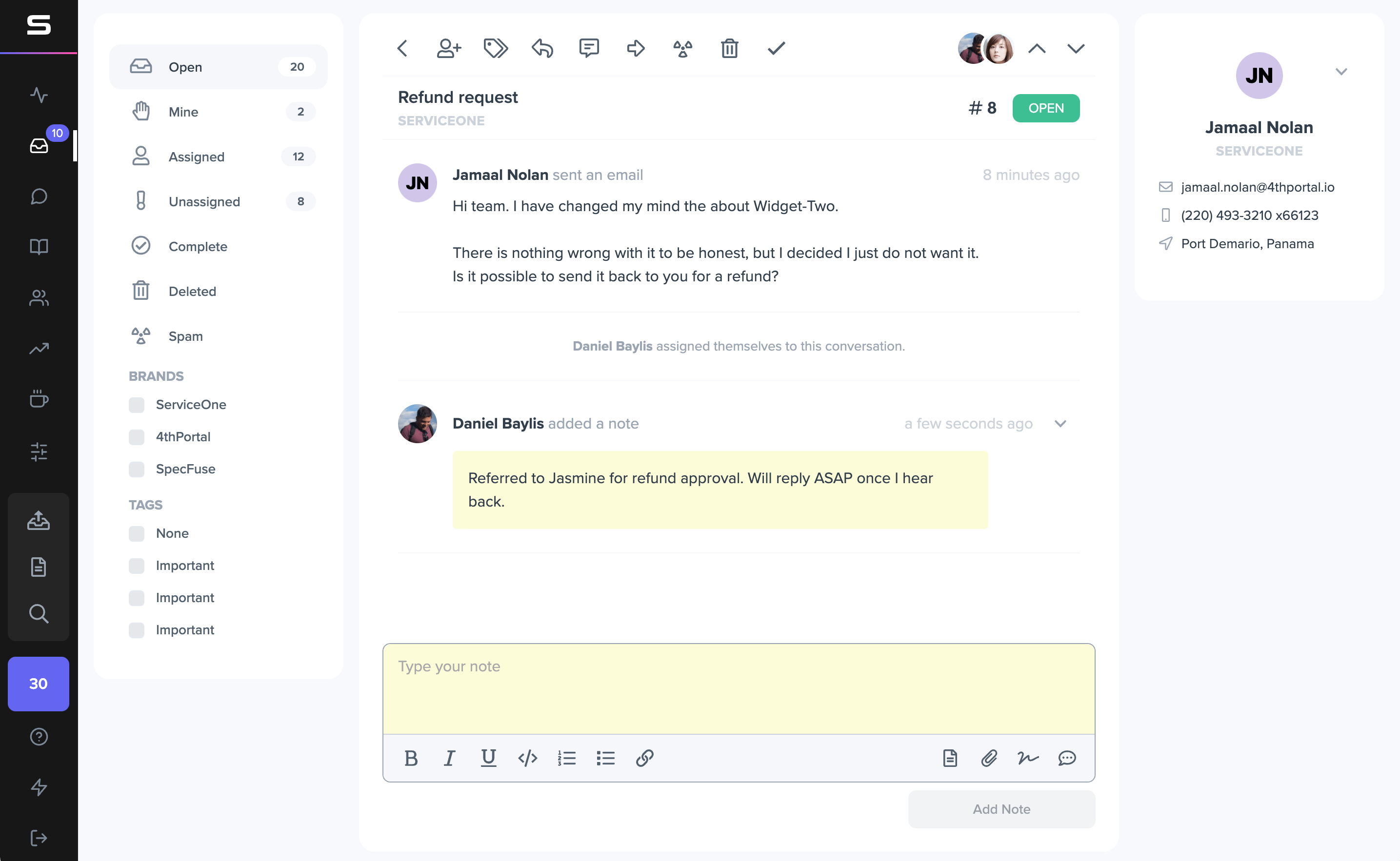The width and height of the screenshot is (1400, 861).
Task: Click Add Note button
Action: click(1001, 809)
